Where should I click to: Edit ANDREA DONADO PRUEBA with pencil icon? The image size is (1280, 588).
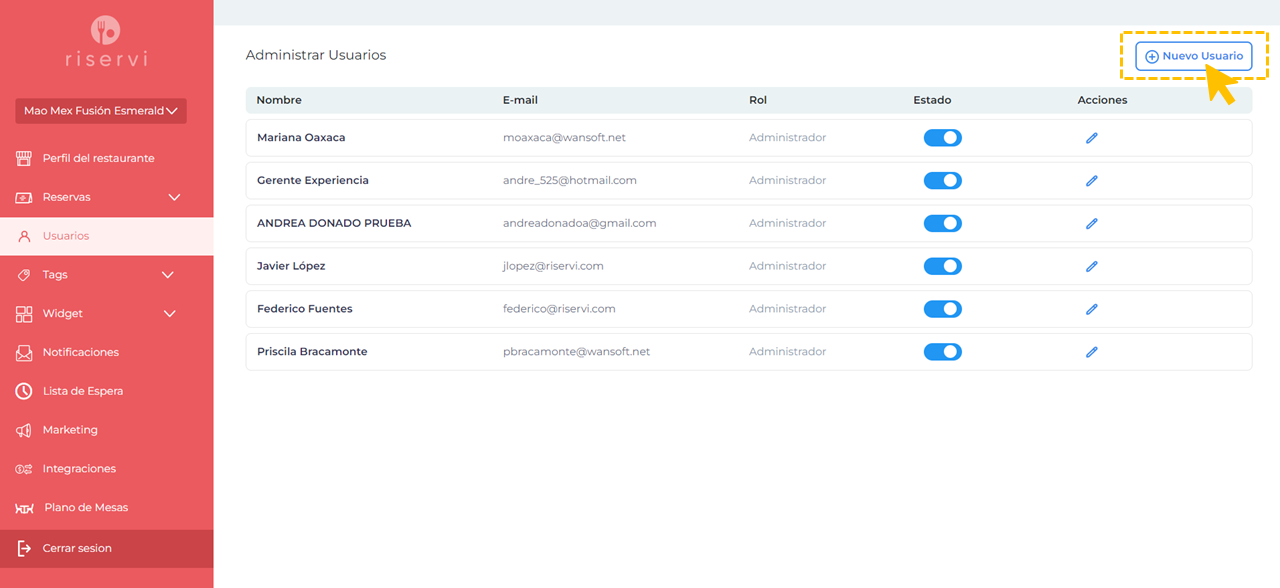tap(1092, 224)
